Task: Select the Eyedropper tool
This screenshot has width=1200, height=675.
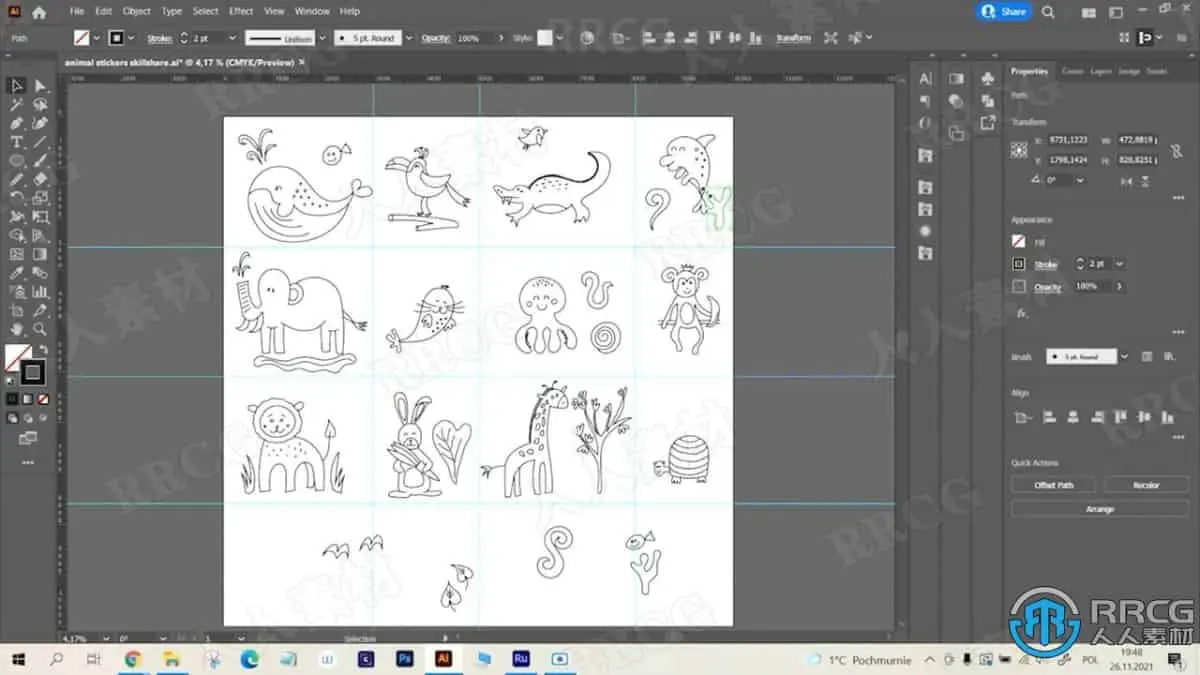Action: 17,273
